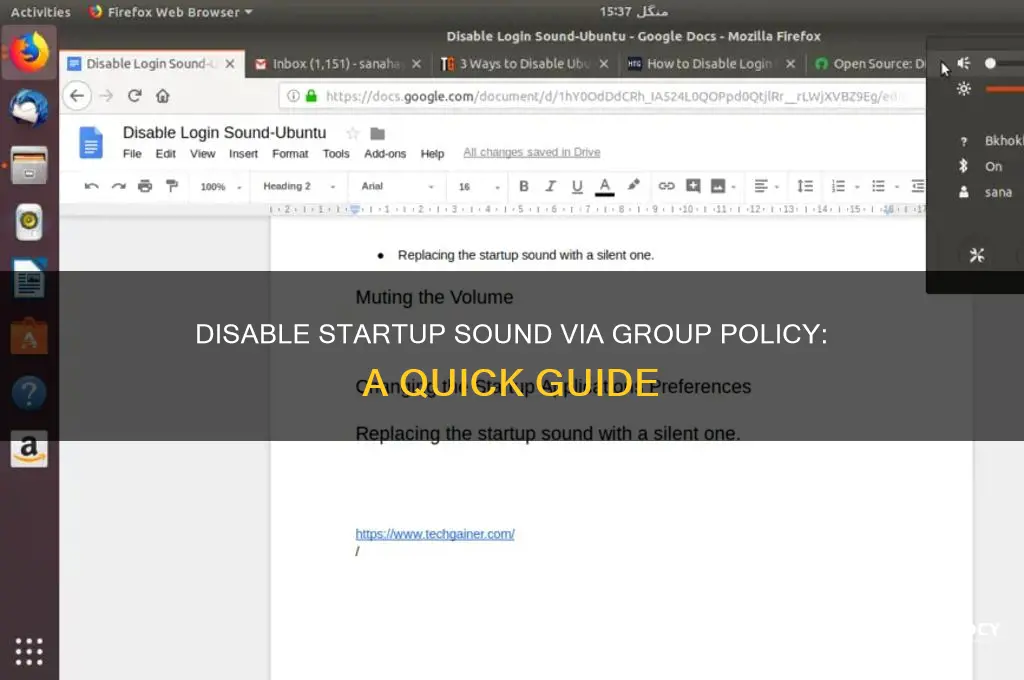Open the Help menu

coord(432,154)
